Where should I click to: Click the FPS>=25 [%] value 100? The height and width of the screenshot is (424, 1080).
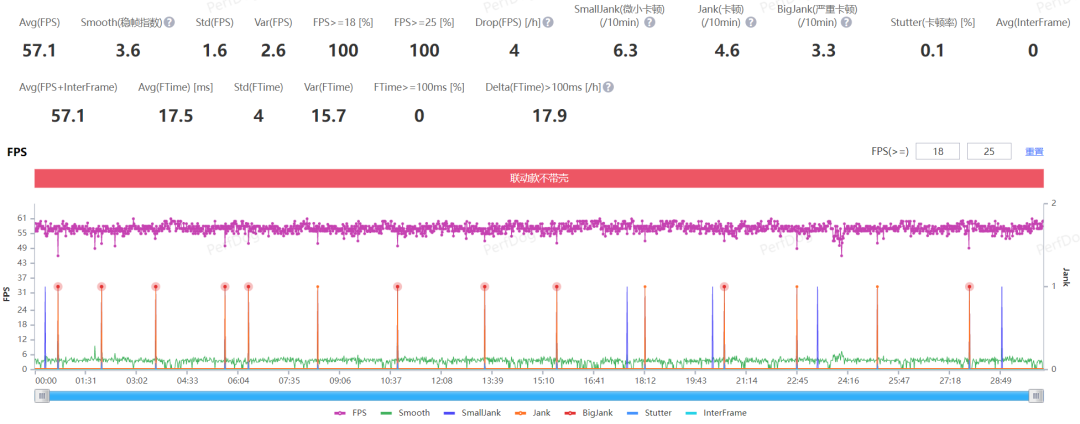[x=424, y=50]
